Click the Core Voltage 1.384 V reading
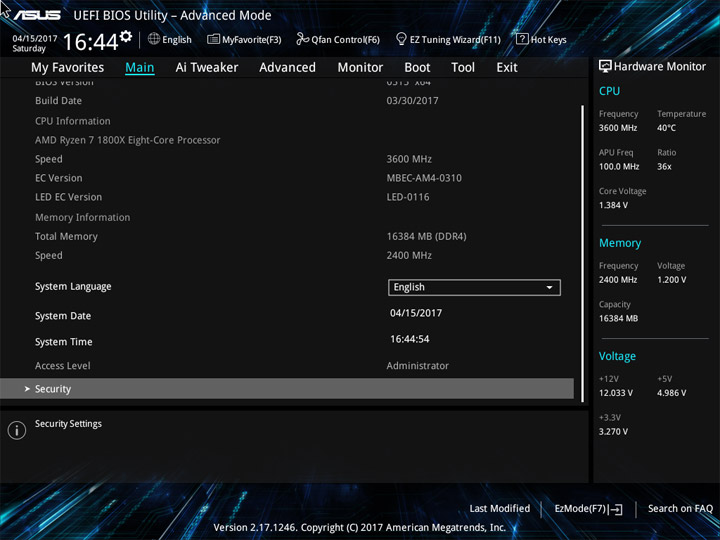Image resolution: width=720 pixels, height=540 pixels. click(613, 205)
